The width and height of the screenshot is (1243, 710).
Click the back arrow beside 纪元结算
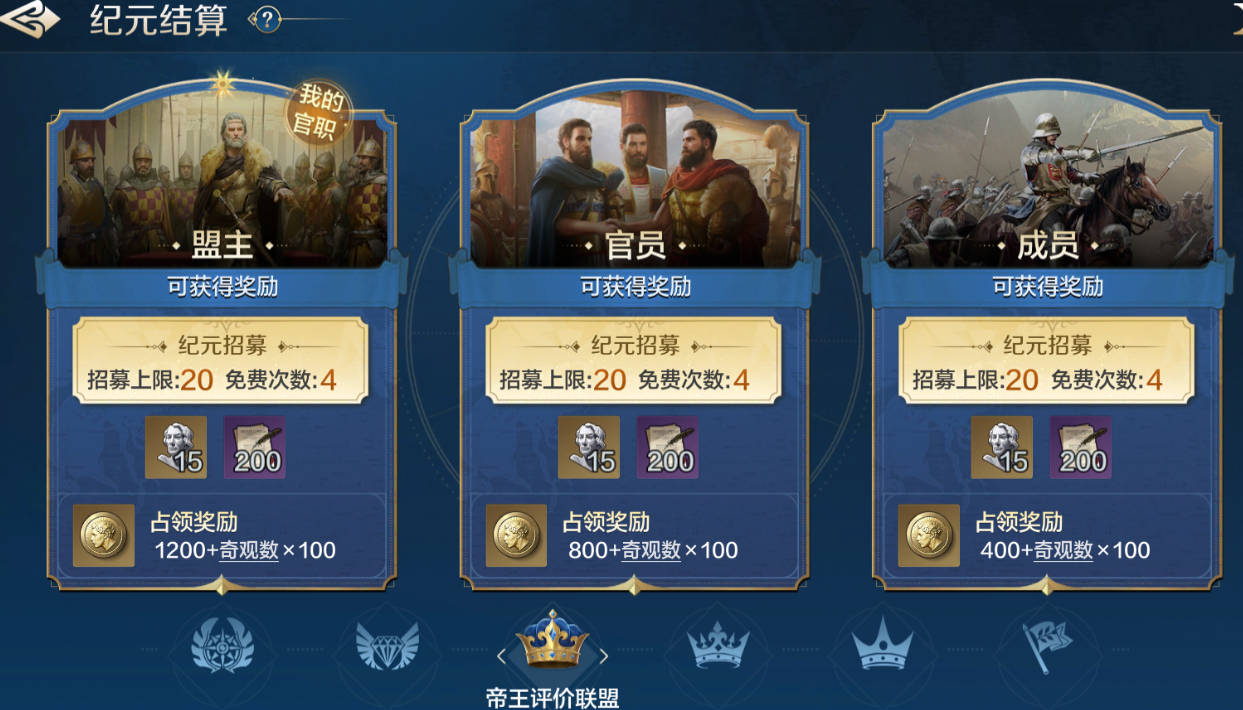30,18
